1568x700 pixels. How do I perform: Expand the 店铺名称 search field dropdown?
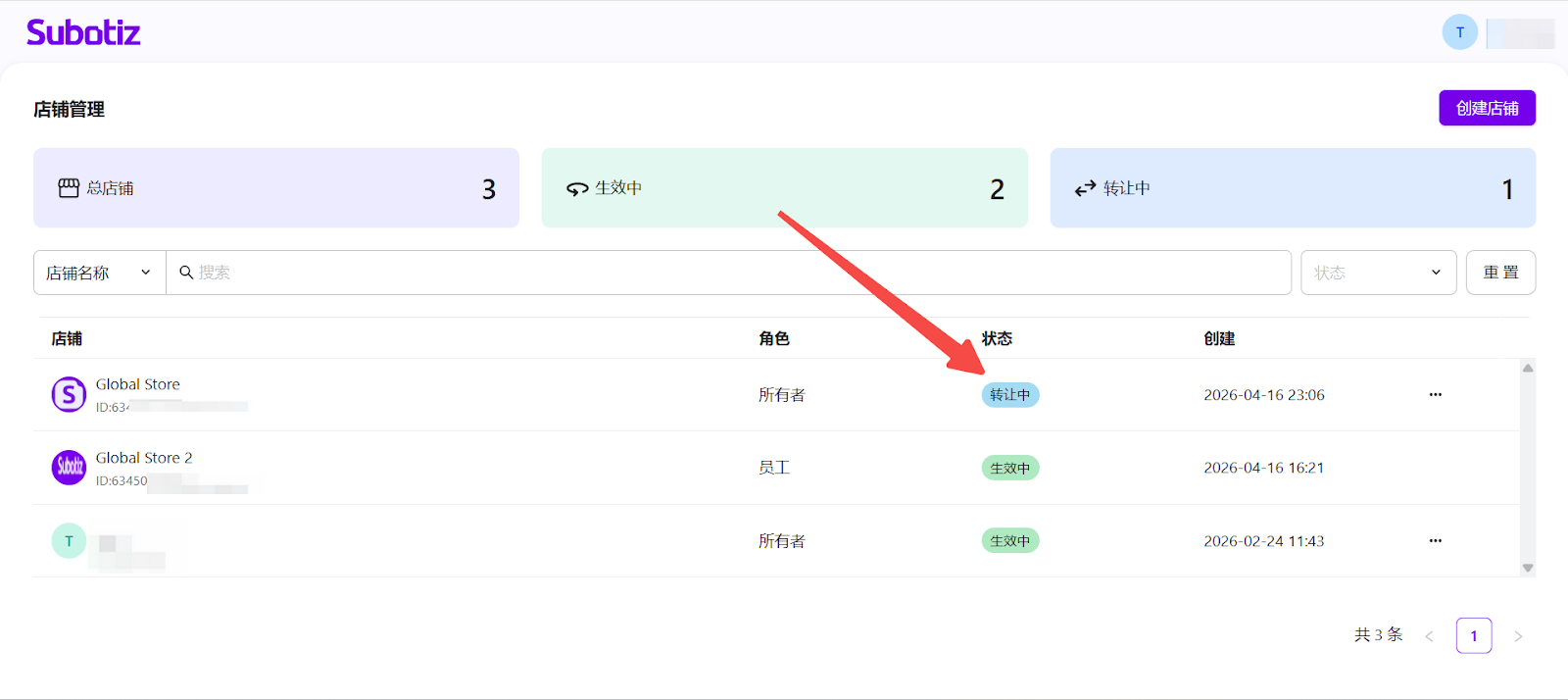click(99, 273)
